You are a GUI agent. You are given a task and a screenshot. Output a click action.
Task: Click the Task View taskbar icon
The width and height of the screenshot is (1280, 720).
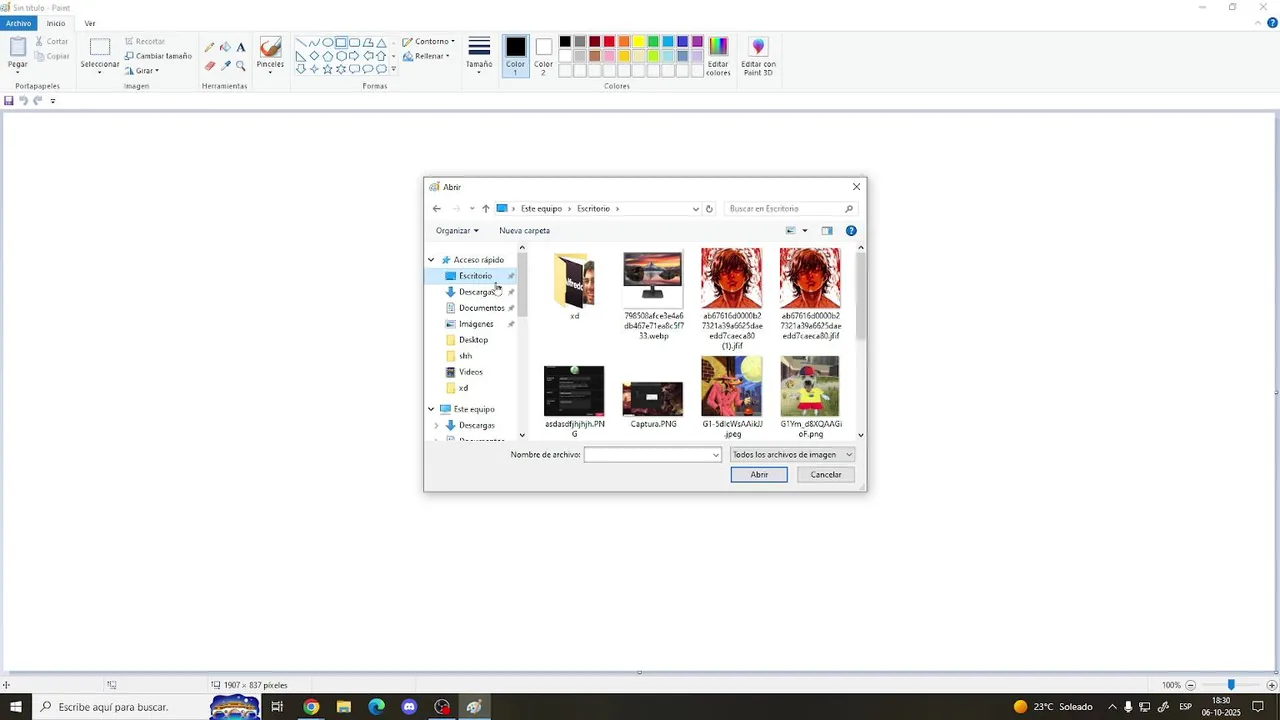click(277, 707)
